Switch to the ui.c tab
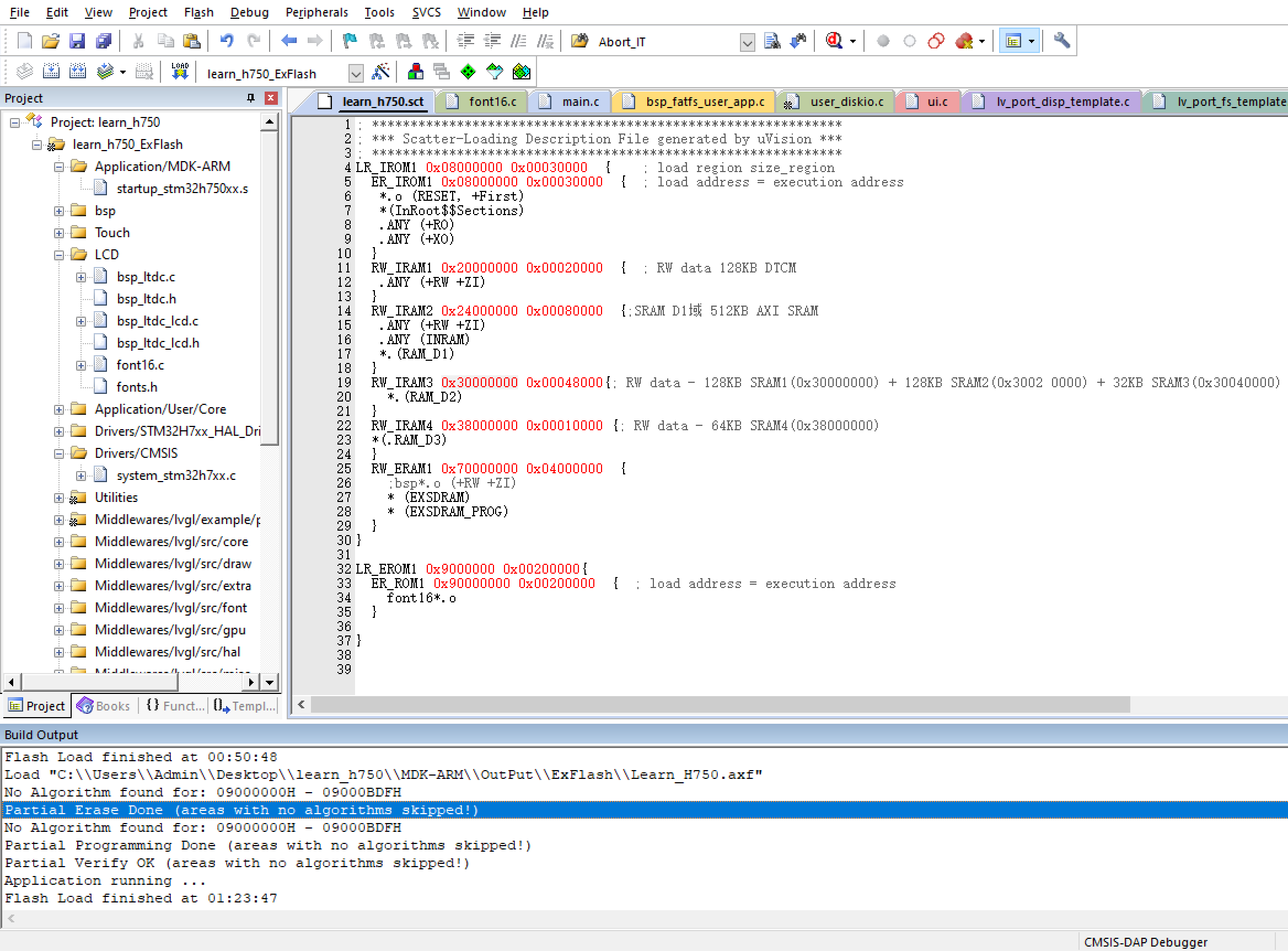The height and width of the screenshot is (951, 1288). [x=927, y=101]
